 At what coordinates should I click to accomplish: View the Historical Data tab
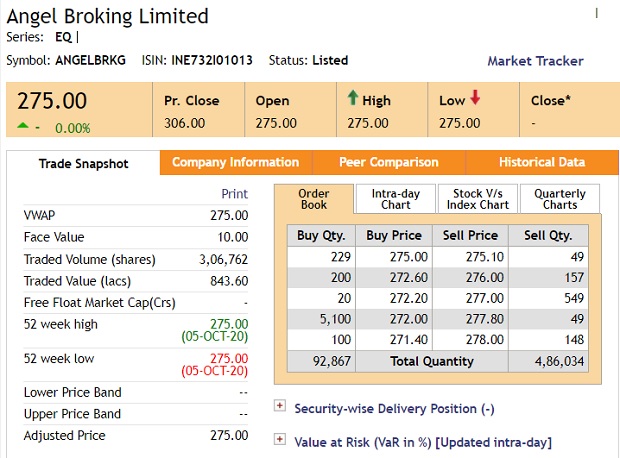point(542,162)
